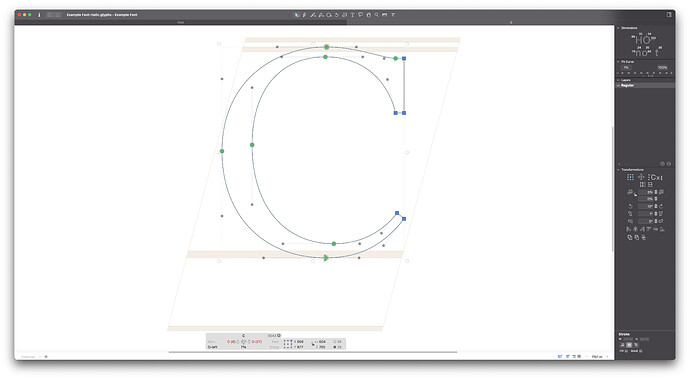
Task: Set top-right transformation origin grid point
Action: [632, 175]
